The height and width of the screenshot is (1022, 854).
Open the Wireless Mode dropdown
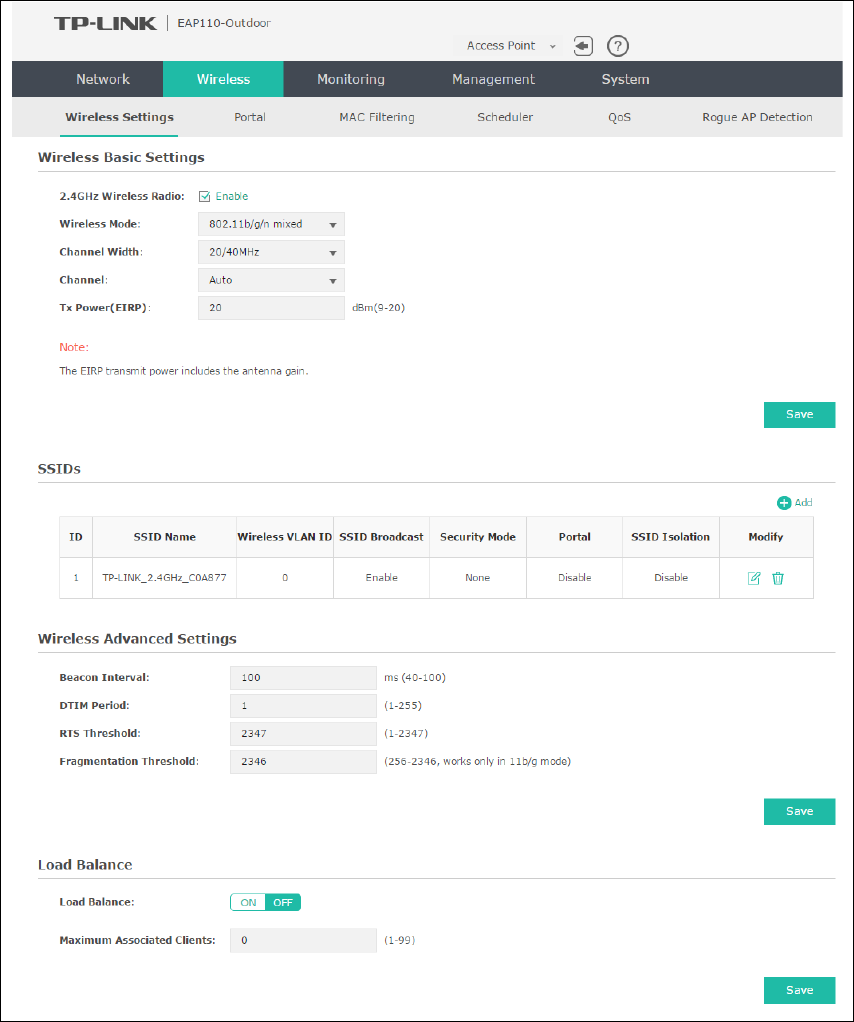click(271, 224)
